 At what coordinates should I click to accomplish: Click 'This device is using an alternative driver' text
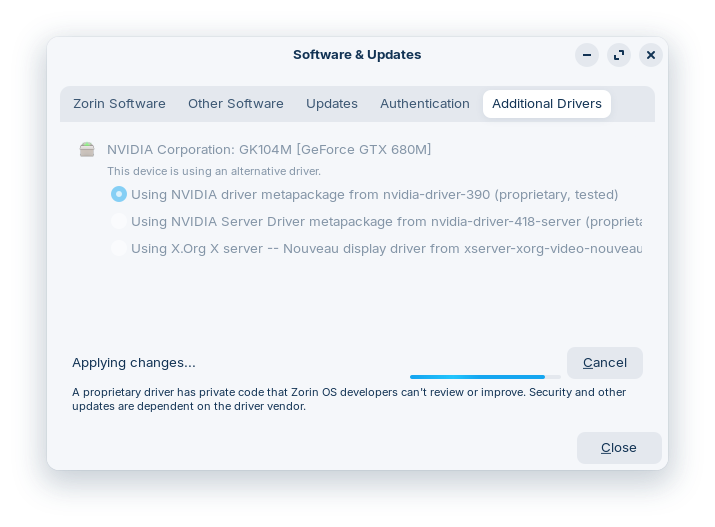coord(214,172)
